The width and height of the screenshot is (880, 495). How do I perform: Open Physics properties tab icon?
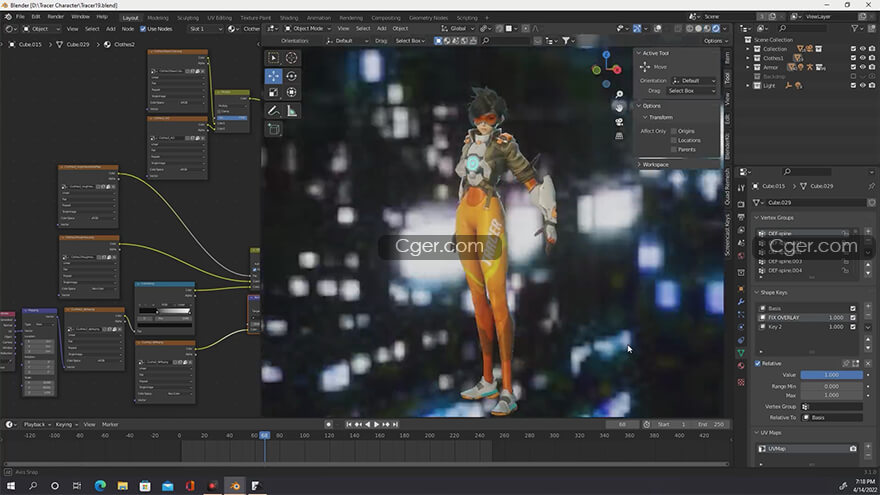tap(741, 327)
